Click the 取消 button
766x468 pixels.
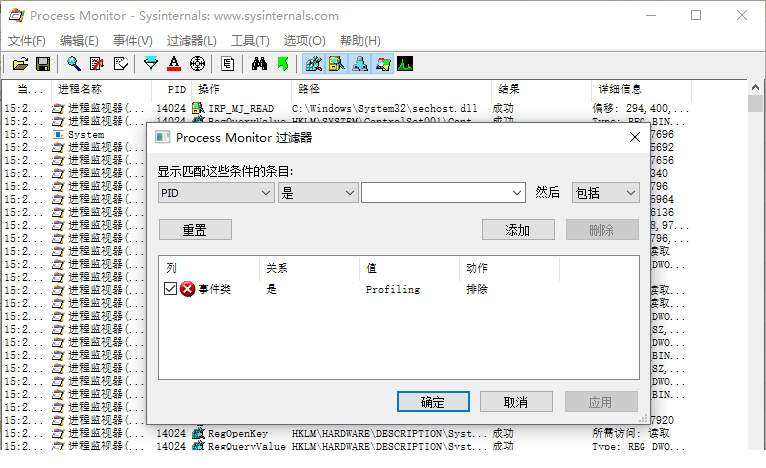pos(516,402)
